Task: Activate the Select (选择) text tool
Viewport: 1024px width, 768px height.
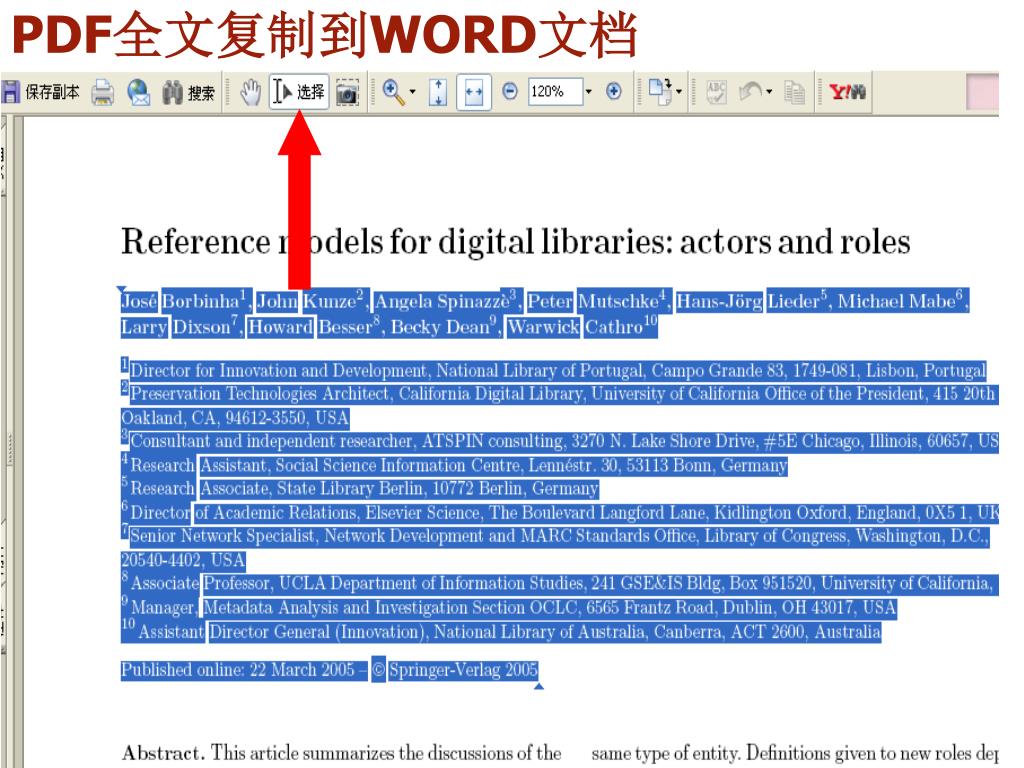Action: pyautogui.click(x=299, y=91)
